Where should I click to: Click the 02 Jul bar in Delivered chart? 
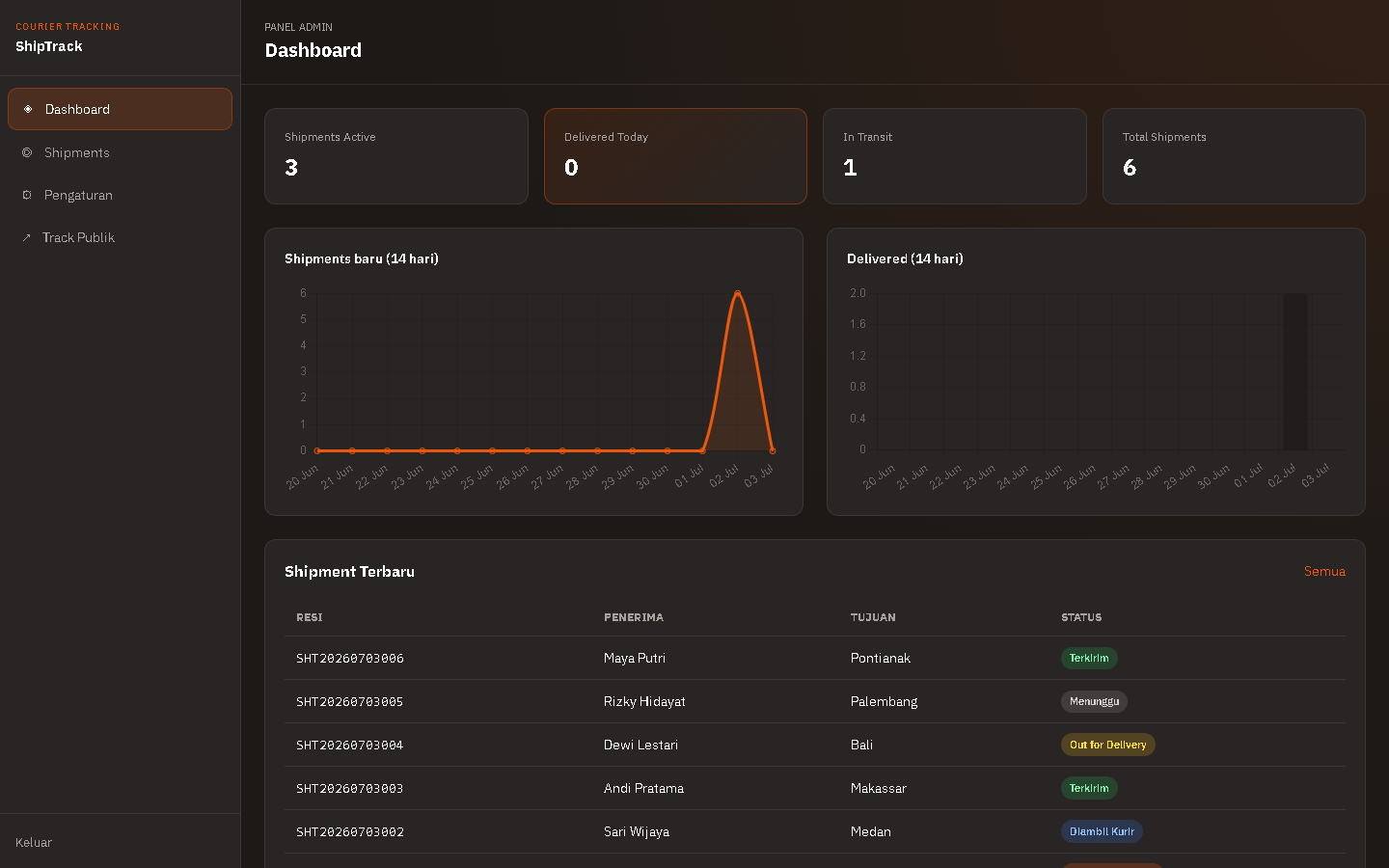point(1295,371)
